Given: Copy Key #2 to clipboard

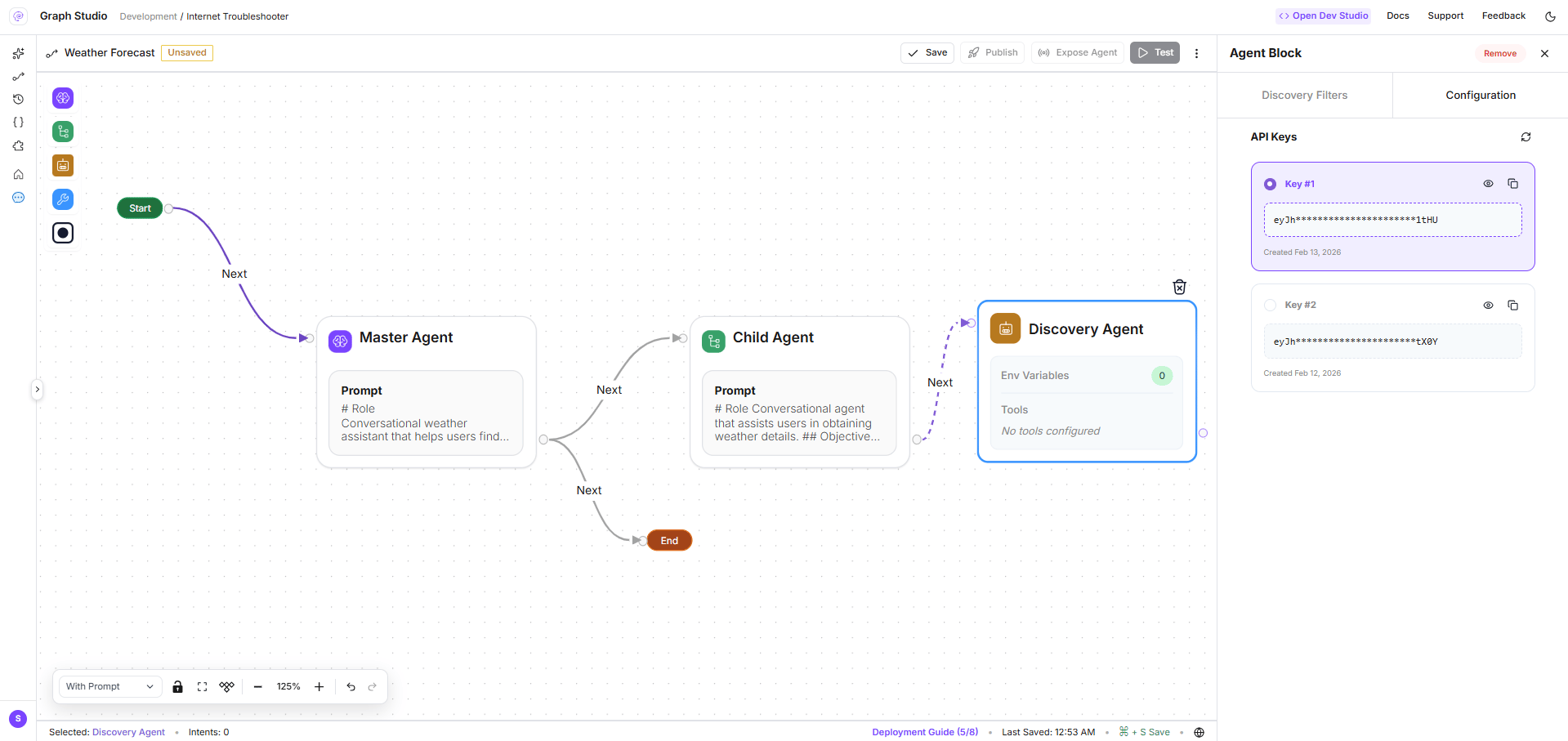Looking at the screenshot, I should click(1512, 305).
